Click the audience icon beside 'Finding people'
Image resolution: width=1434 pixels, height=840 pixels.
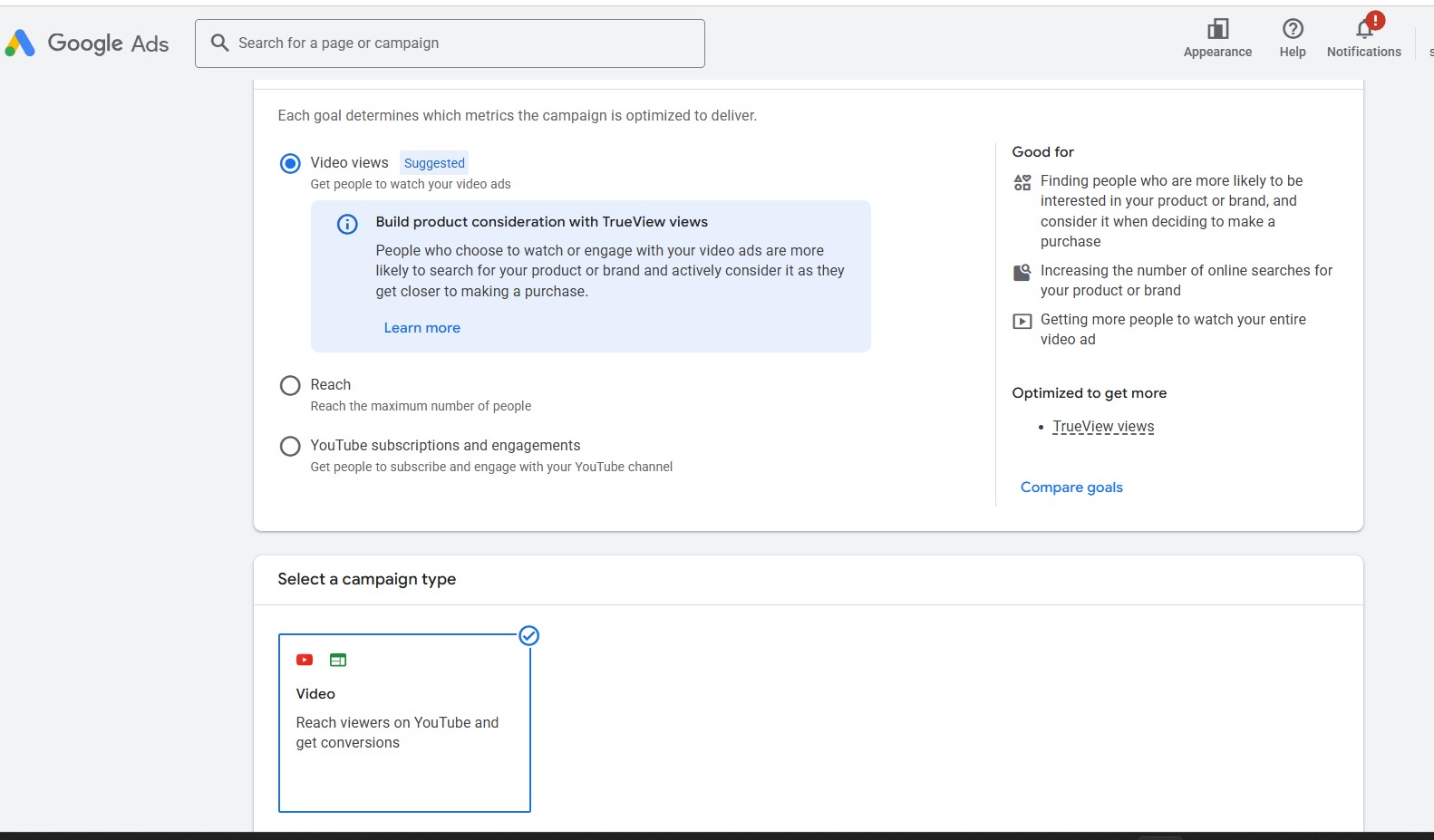1022,182
